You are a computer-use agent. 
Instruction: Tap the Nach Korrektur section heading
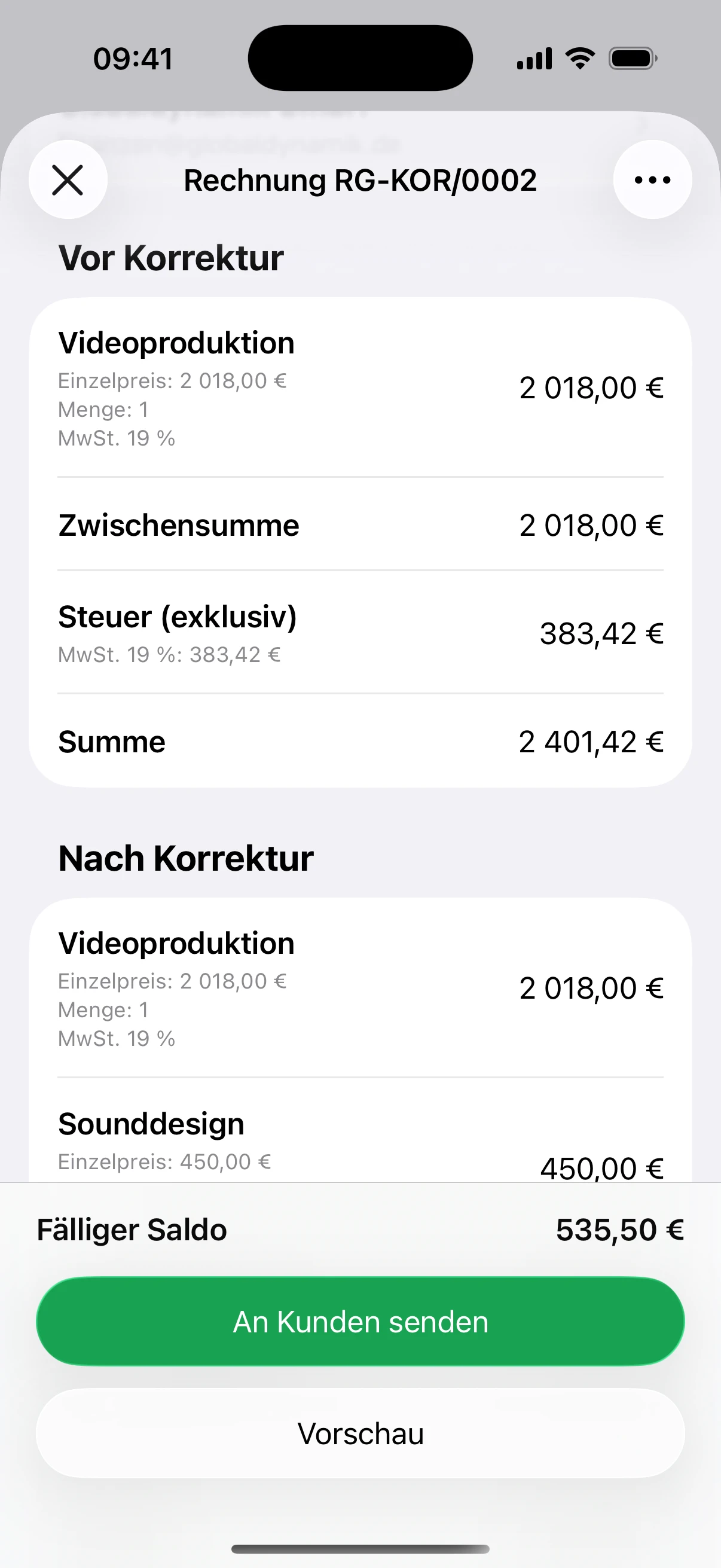[186, 858]
